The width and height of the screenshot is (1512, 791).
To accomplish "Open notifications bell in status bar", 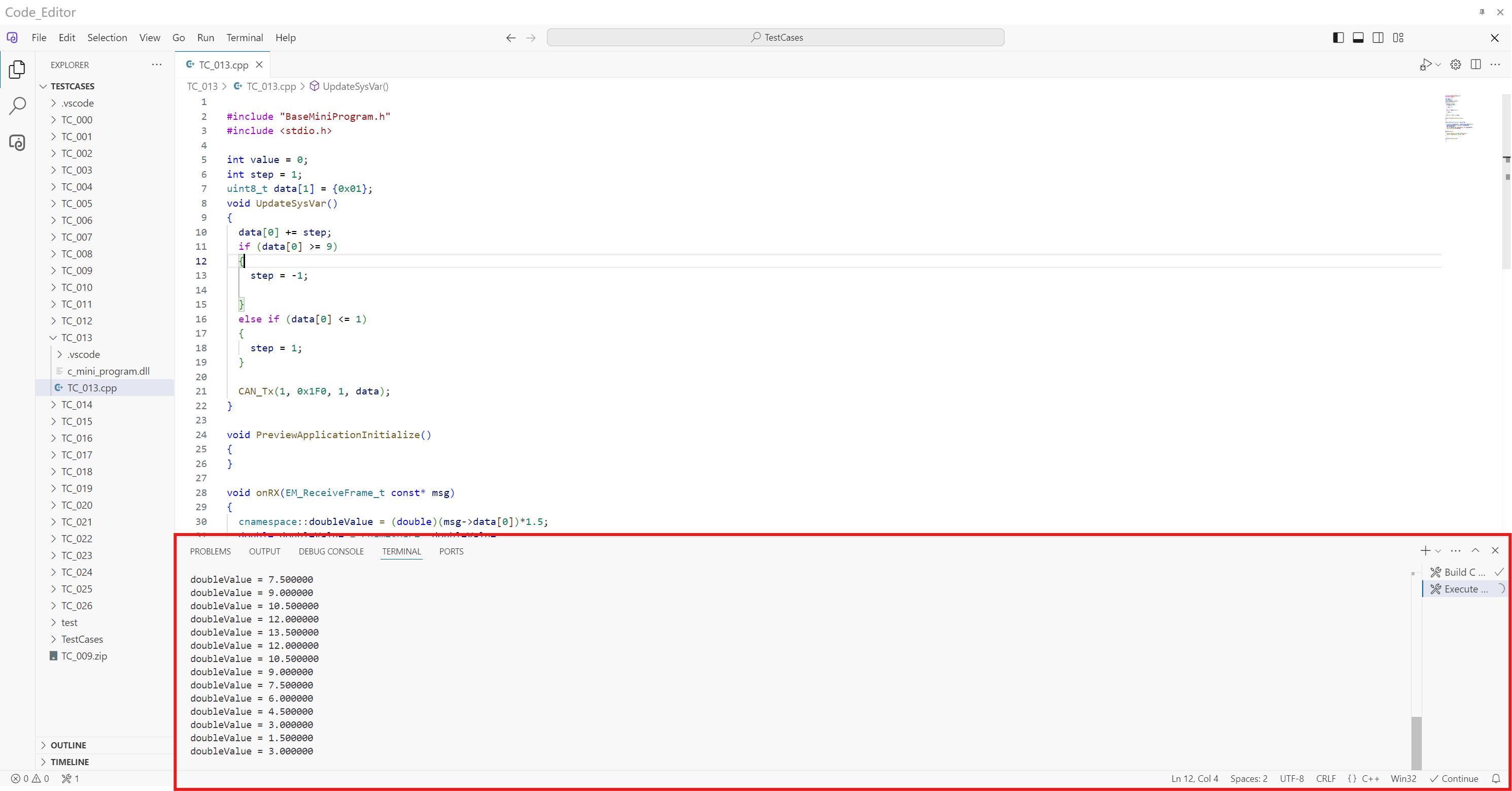I will tap(1496, 779).
